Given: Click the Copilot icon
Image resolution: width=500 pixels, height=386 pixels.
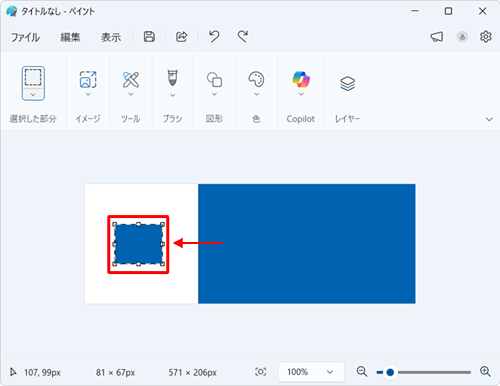Looking at the screenshot, I should [301, 79].
